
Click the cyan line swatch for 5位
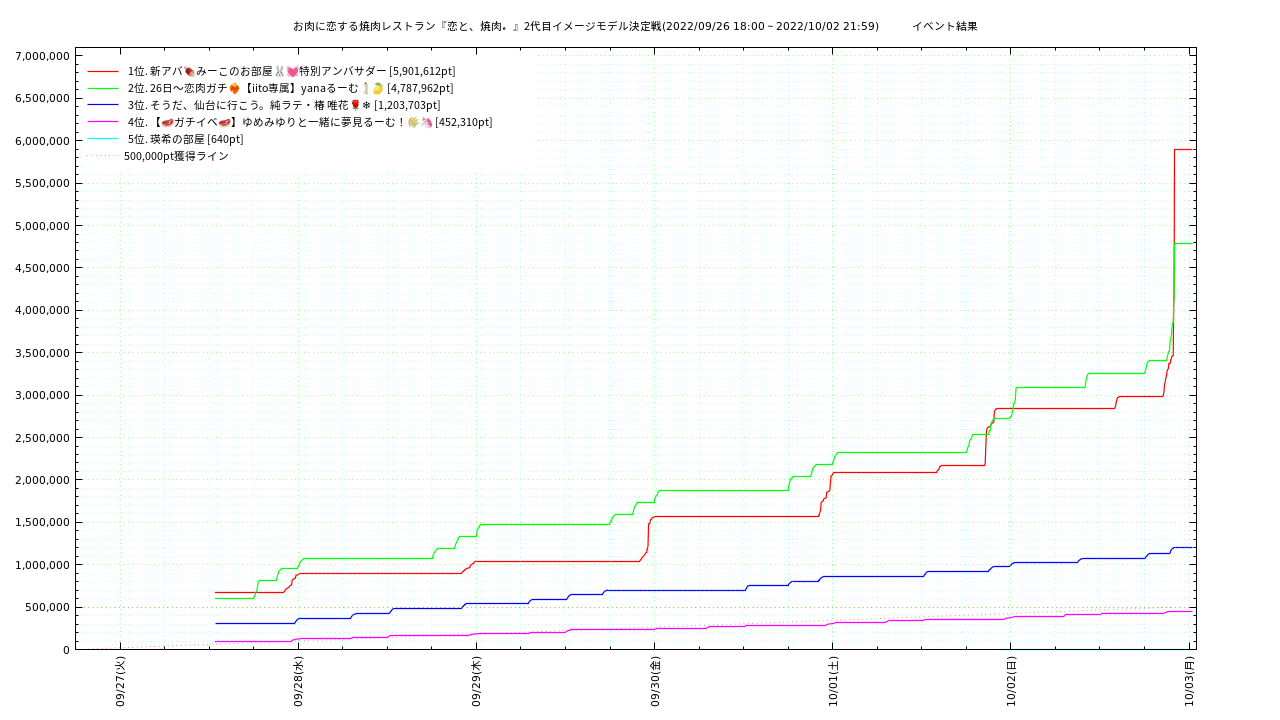[103, 139]
